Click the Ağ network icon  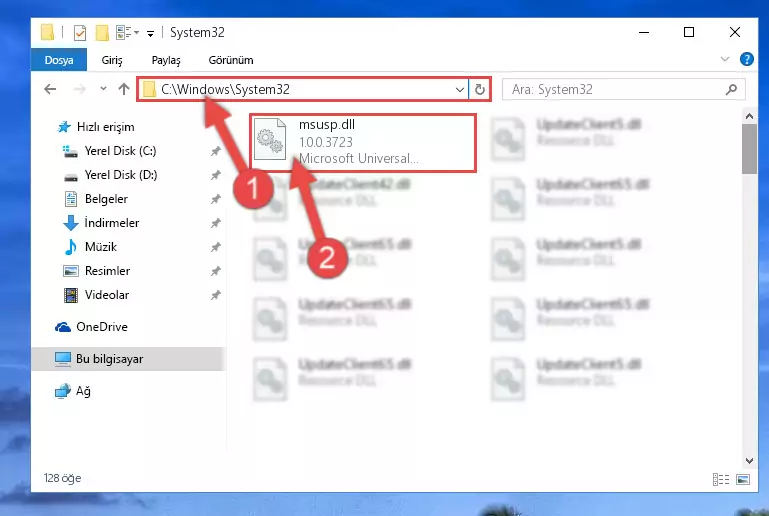pos(63,391)
